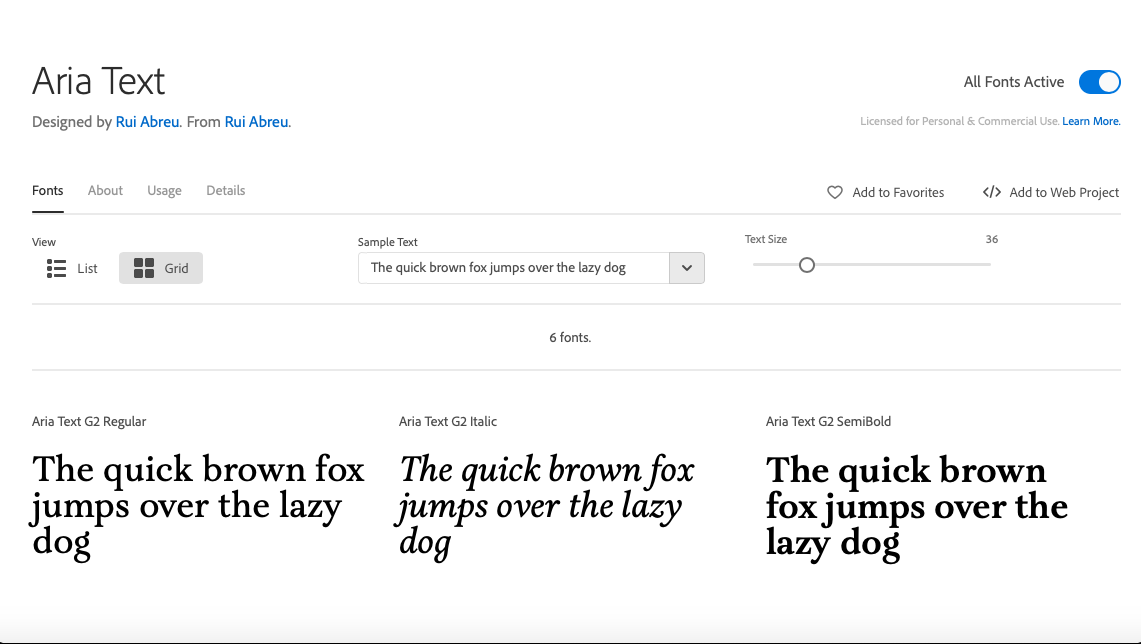Viewport: 1141px width, 644px height.
Task: Click the Learn More licensing link
Action: (x=1090, y=121)
